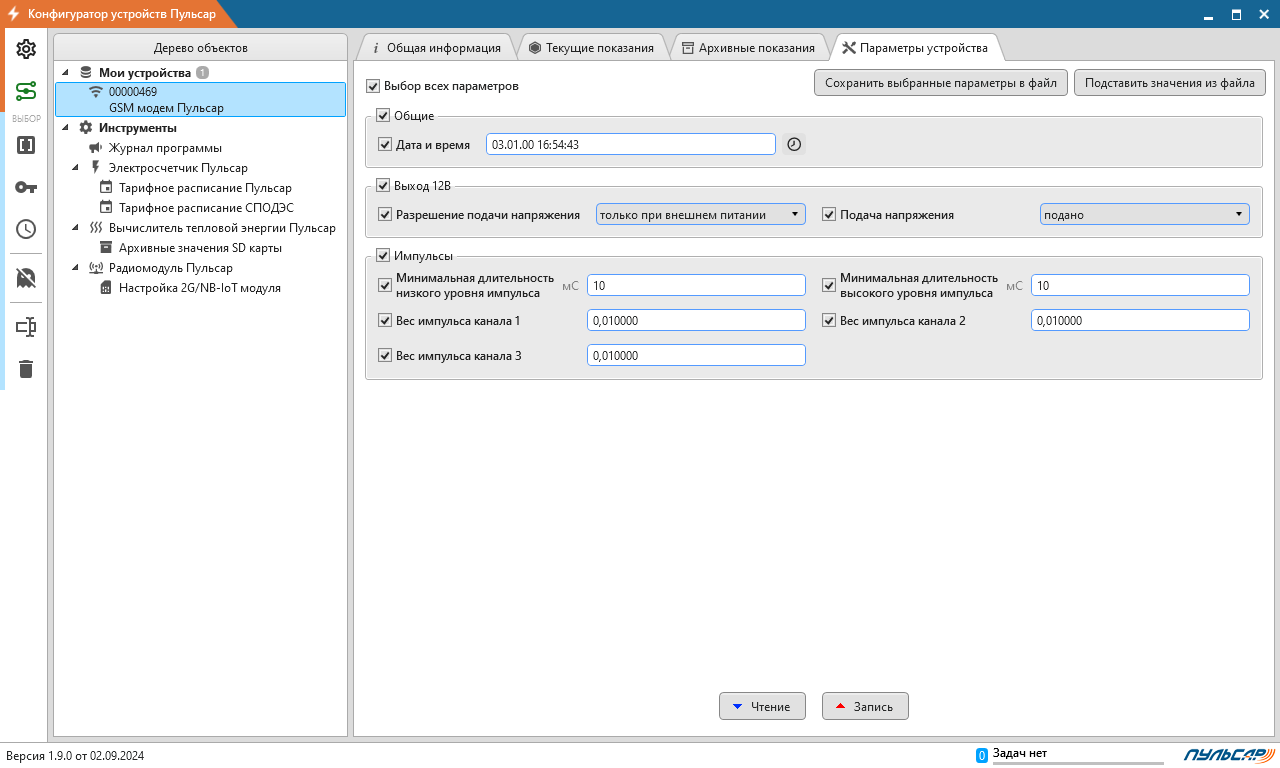The width and height of the screenshot is (1280, 768).
Task: Click the Запись button
Action: (865, 706)
